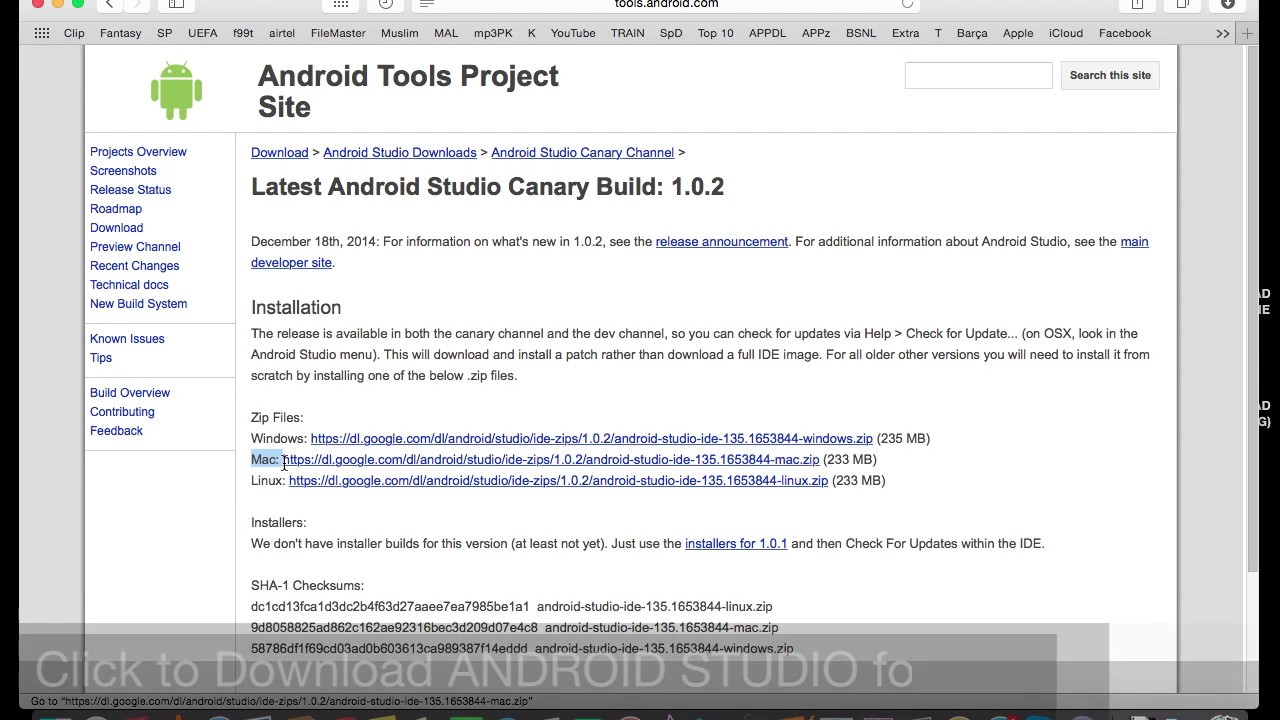Open the SpD bookmark
Image resolution: width=1280 pixels, height=720 pixels.
pyautogui.click(x=671, y=33)
